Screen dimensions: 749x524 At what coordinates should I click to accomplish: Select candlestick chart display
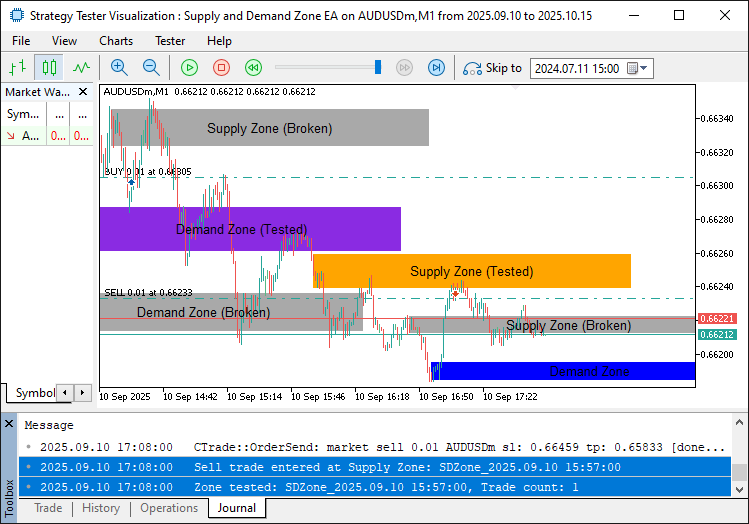click(x=49, y=68)
